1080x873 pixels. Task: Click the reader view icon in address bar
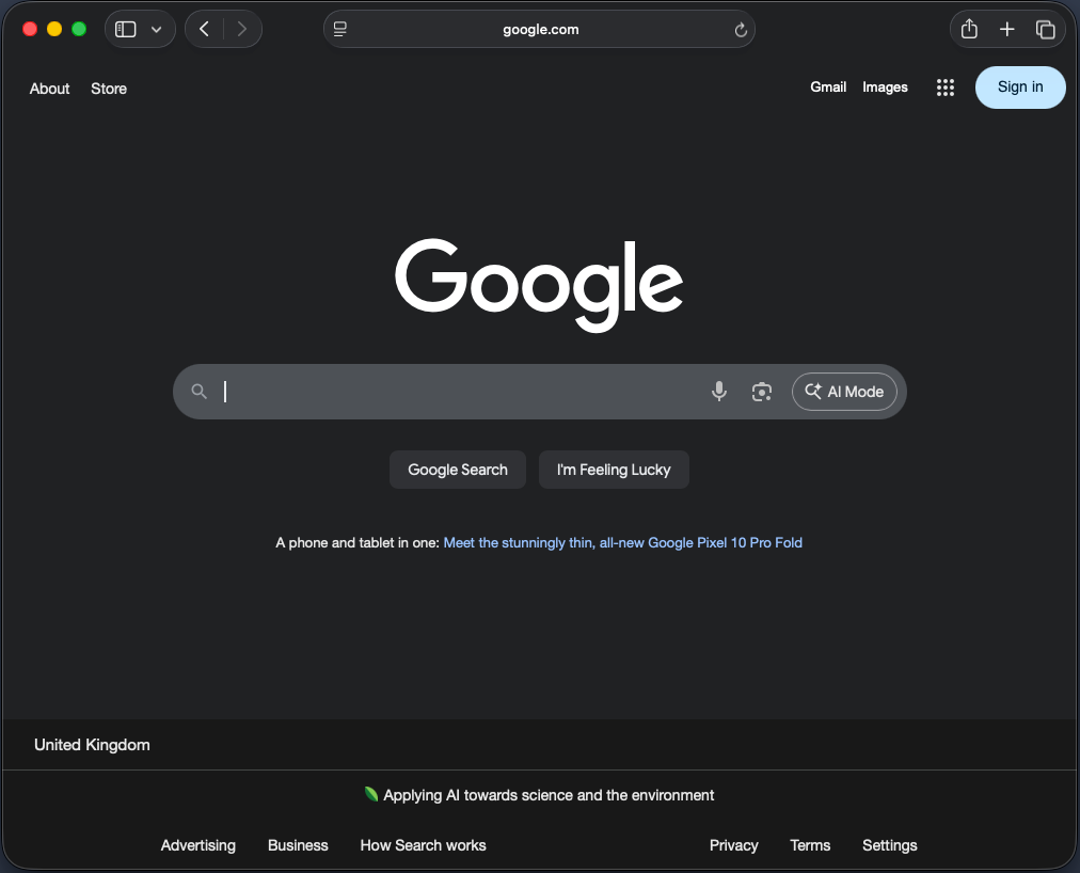(x=340, y=29)
